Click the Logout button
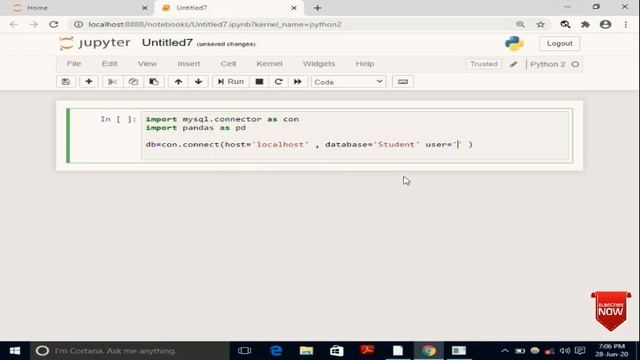Image resolution: width=640 pixels, height=360 pixels. [x=560, y=43]
